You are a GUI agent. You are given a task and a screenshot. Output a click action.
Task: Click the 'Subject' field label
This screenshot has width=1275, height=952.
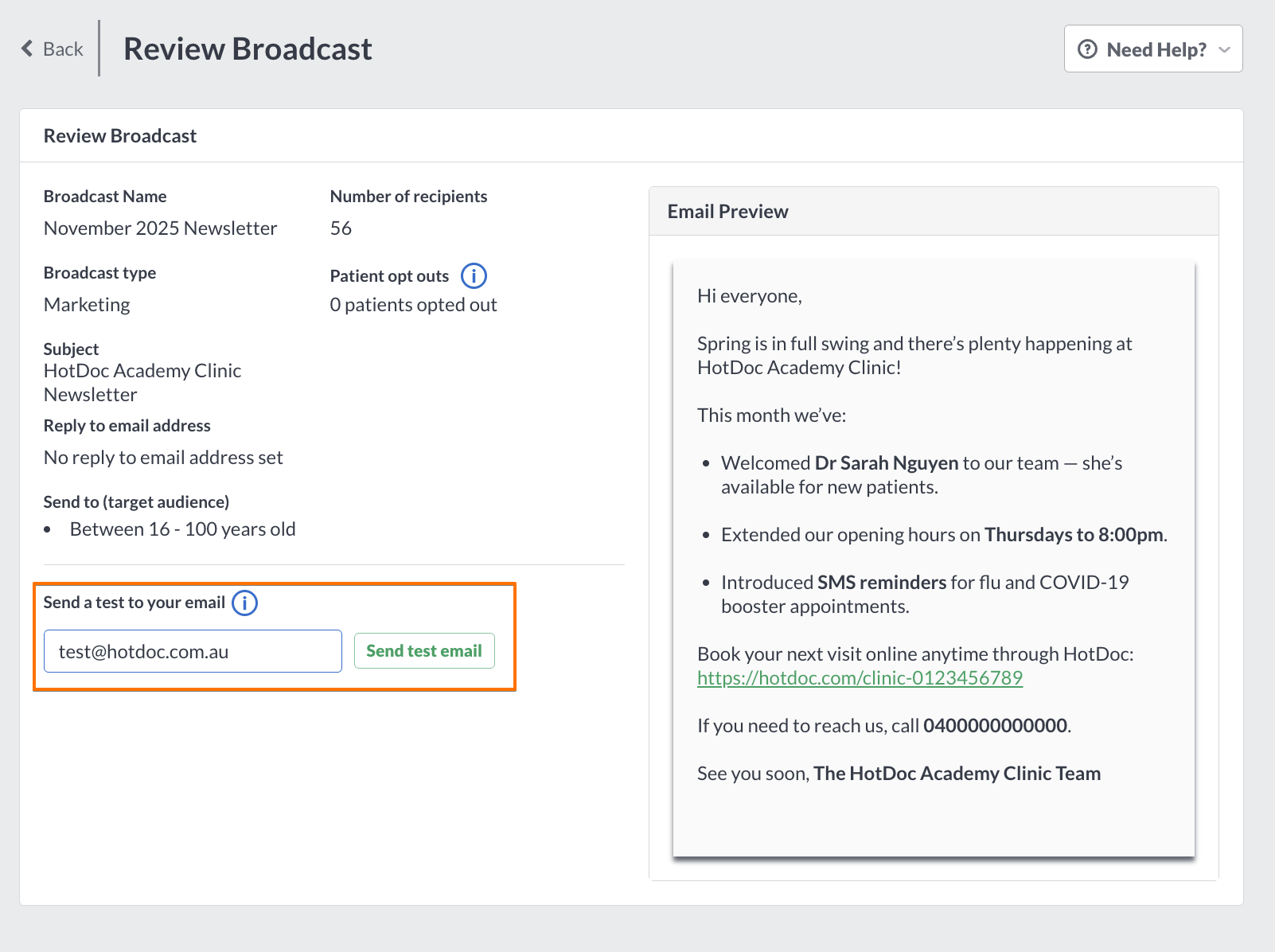tap(71, 349)
